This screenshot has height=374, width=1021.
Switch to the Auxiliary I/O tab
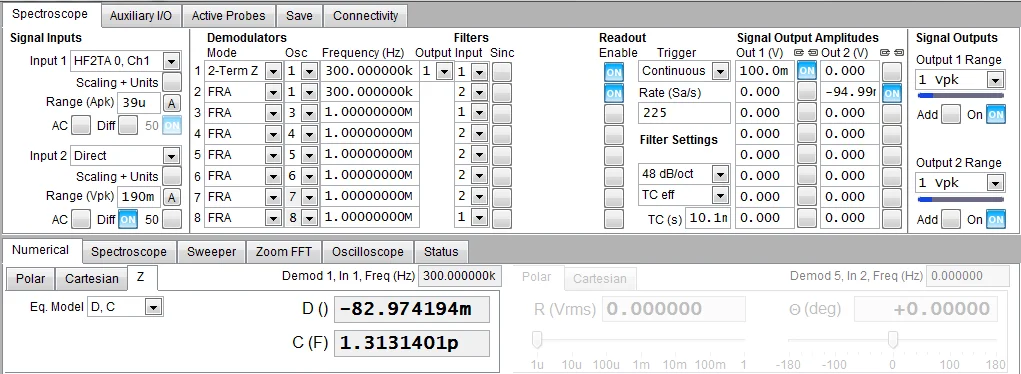141,16
